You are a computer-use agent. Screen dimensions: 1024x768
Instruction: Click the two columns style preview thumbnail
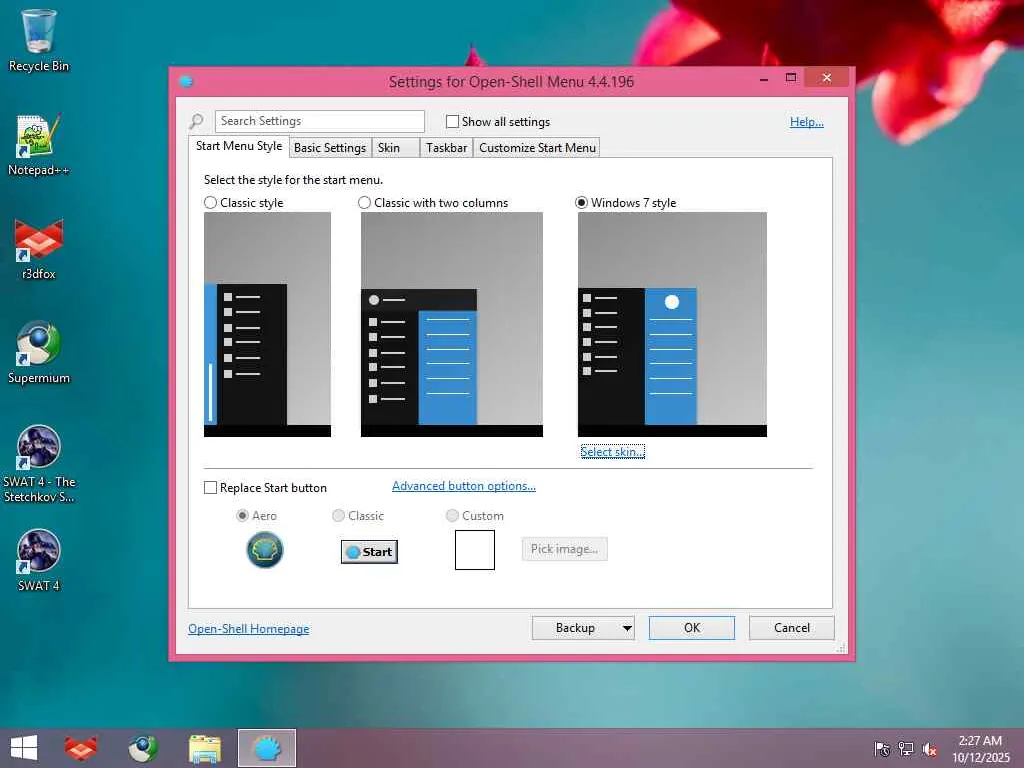(x=452, y=324)
